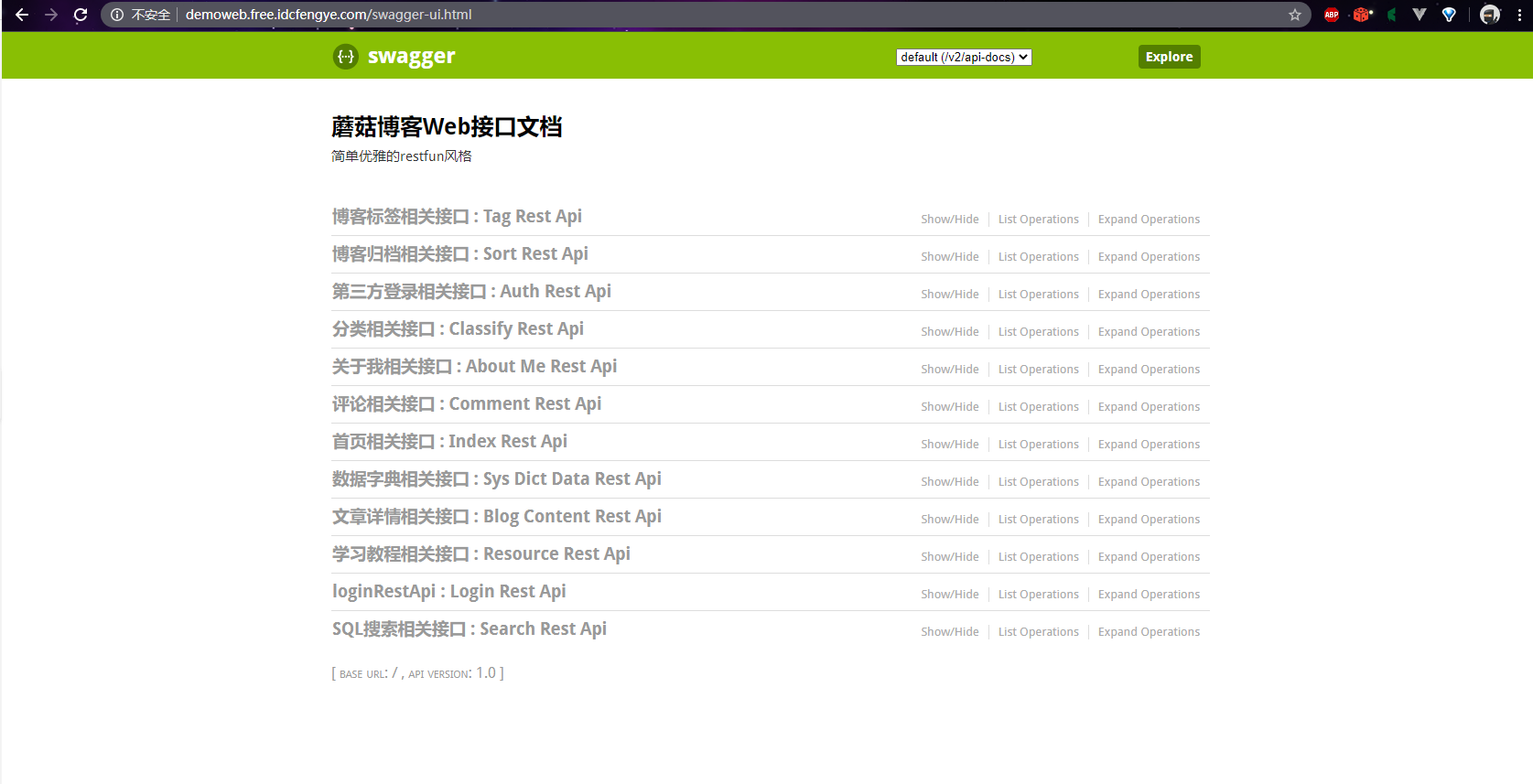Open the Resource Rest Api heading
Image resolution: width=1533 pixels, height=784 pixels.
click(x=480, y=554)
